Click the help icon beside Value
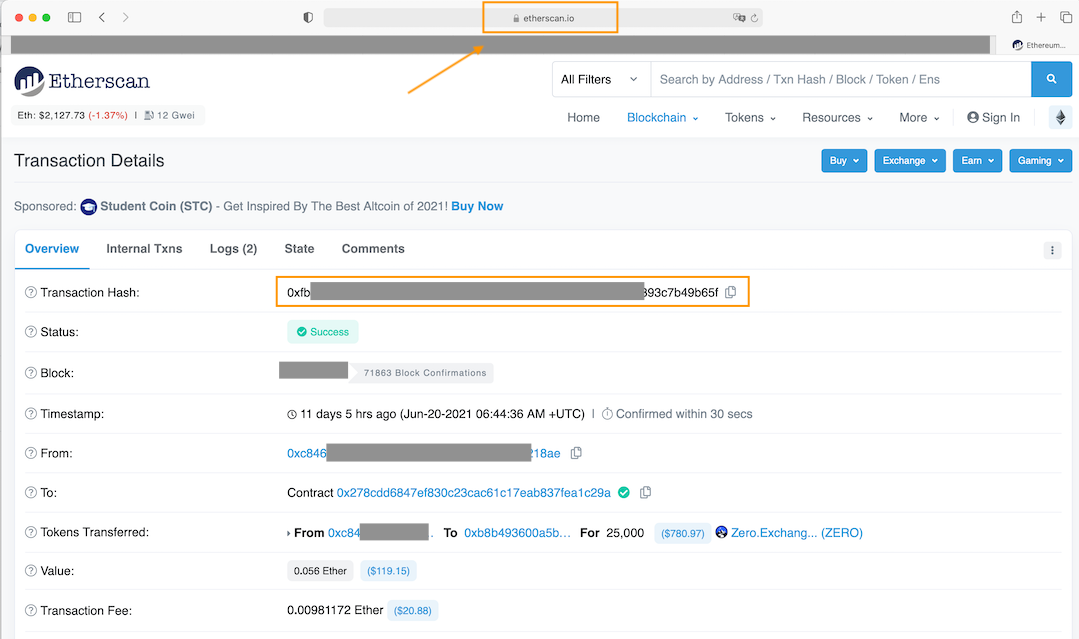 pyautogui.click(x=31, y=571)
